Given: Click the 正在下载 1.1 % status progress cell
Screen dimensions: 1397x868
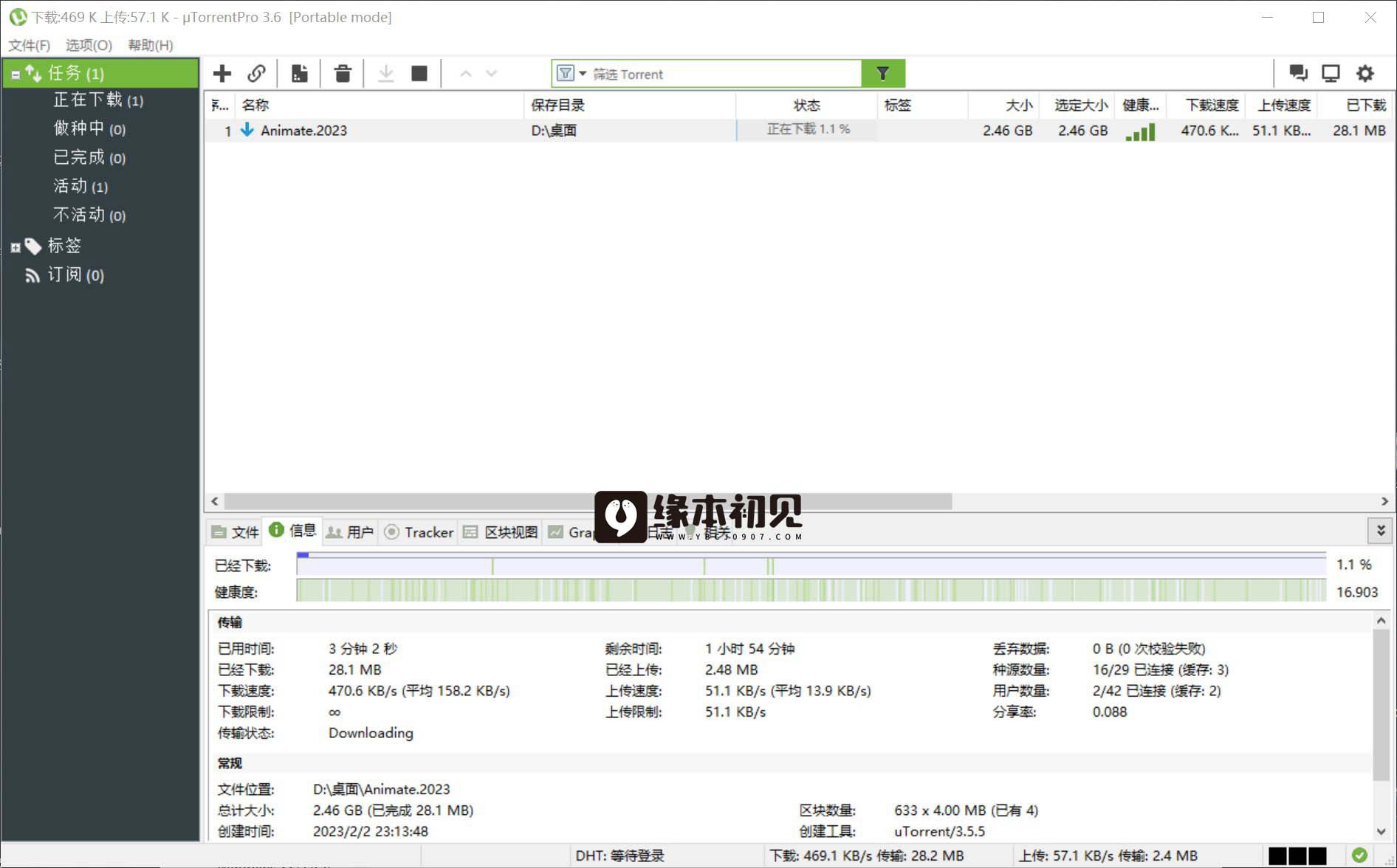Looking at the screenshot, I should coord(806,130).
